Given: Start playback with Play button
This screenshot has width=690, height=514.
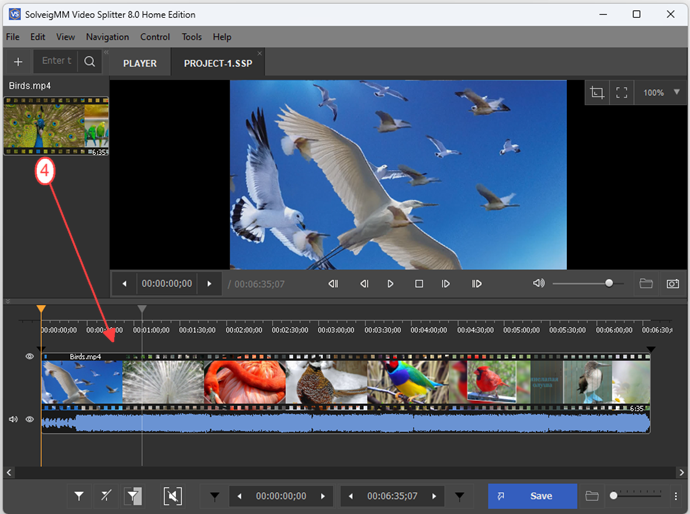Looking at the screenshot, I should point(390,284).
